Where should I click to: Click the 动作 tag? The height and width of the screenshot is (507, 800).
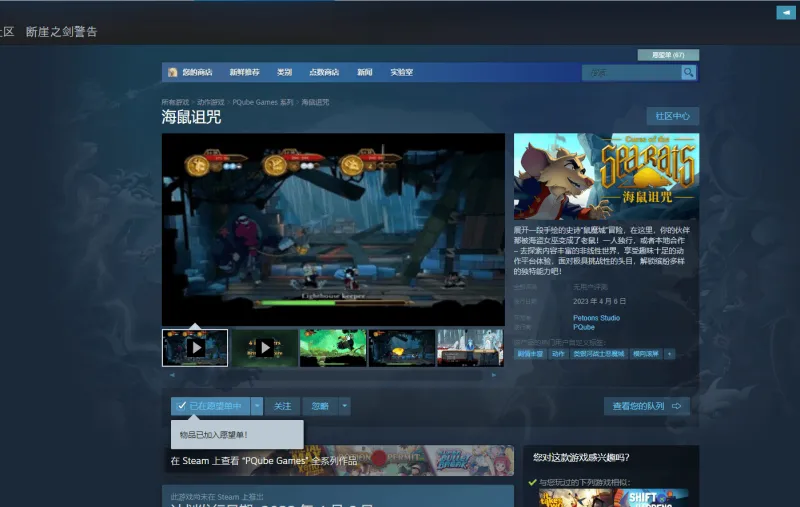coord(558,354)
